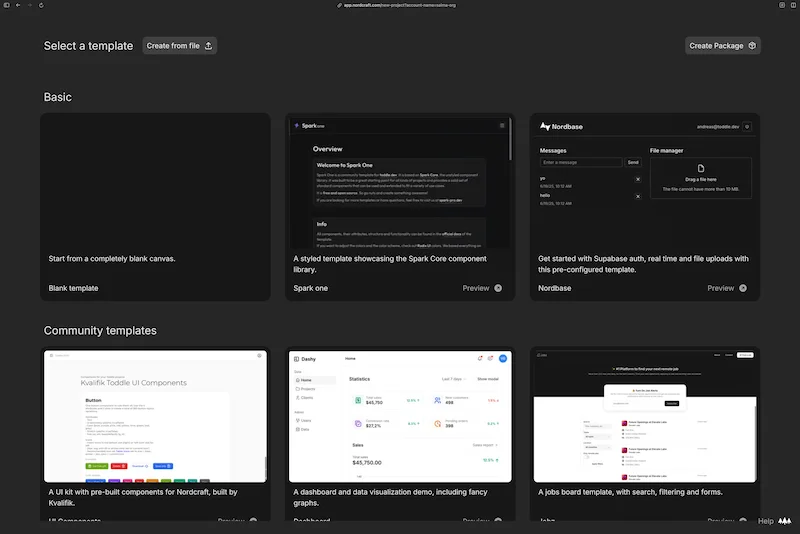Click the Create from file button

[x=180, y=46]
